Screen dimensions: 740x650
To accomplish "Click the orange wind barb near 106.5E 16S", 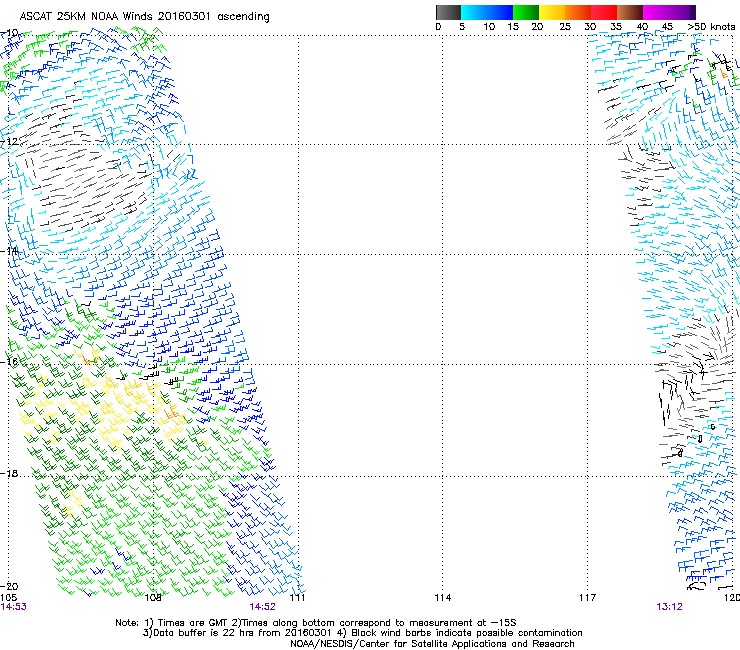I will [88, 360].
